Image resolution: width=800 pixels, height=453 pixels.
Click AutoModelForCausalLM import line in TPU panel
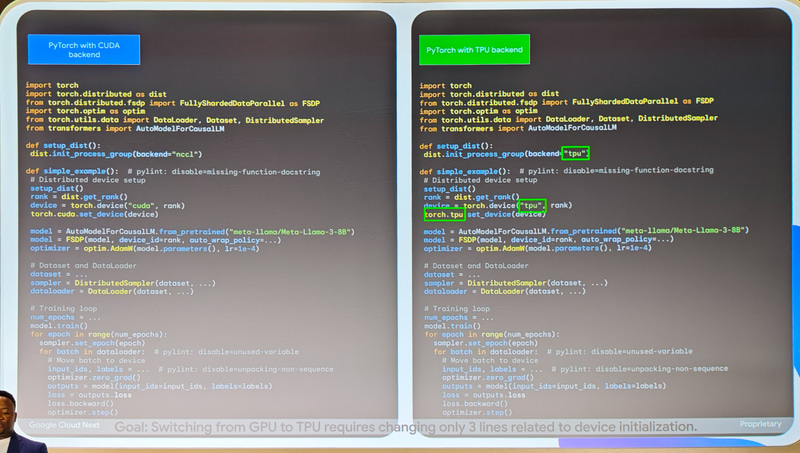[x=518, y=128]
